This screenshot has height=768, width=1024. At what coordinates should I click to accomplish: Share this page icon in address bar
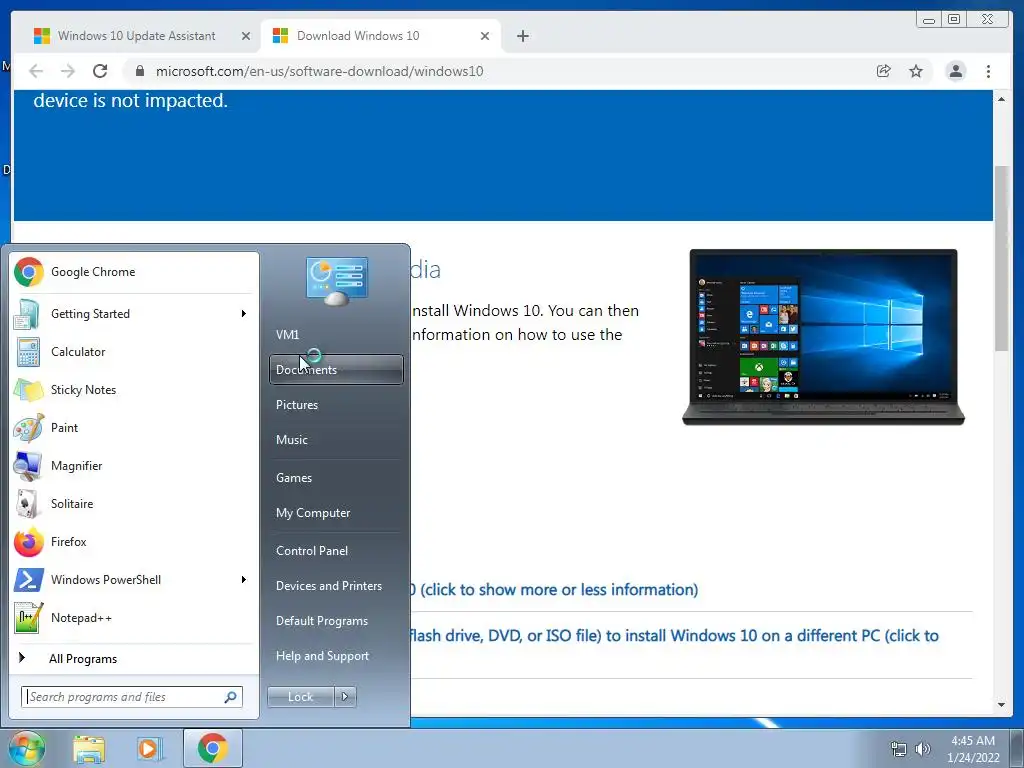[x=884, y=71]
